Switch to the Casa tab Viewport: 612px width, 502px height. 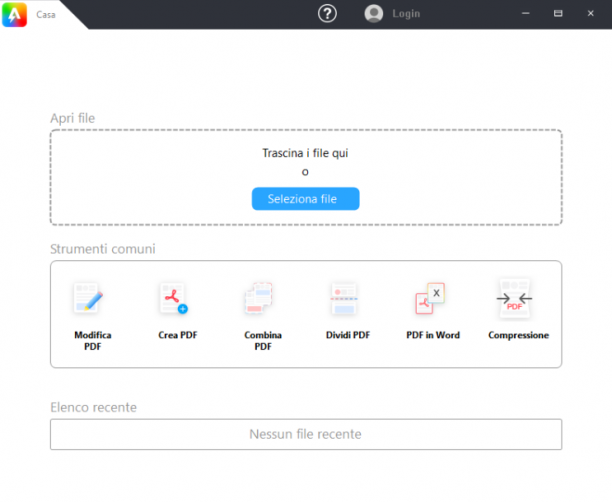46,15
